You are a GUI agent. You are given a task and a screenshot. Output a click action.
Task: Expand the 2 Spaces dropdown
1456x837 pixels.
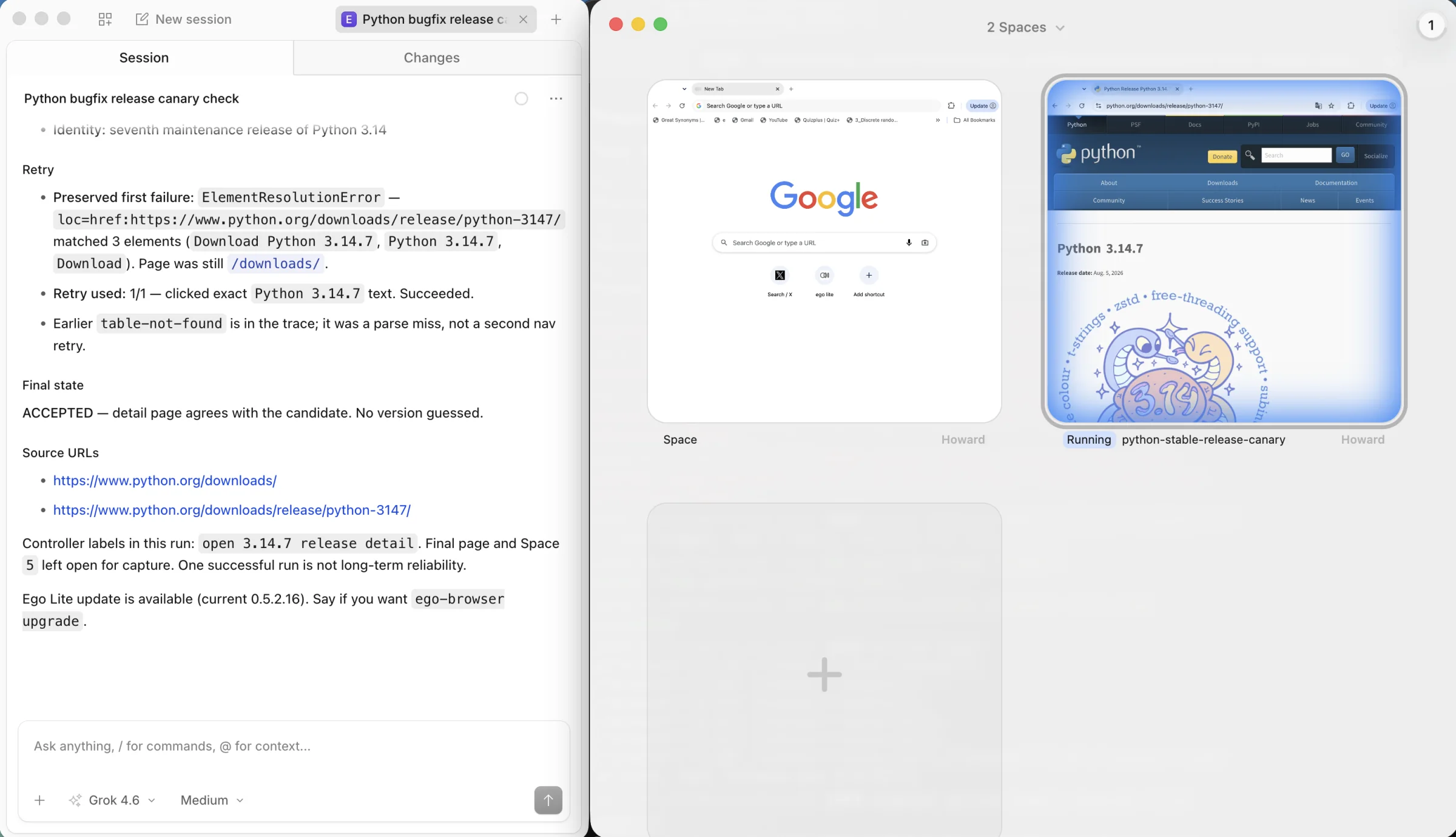pyautogui.click(x=1025, y=27)
